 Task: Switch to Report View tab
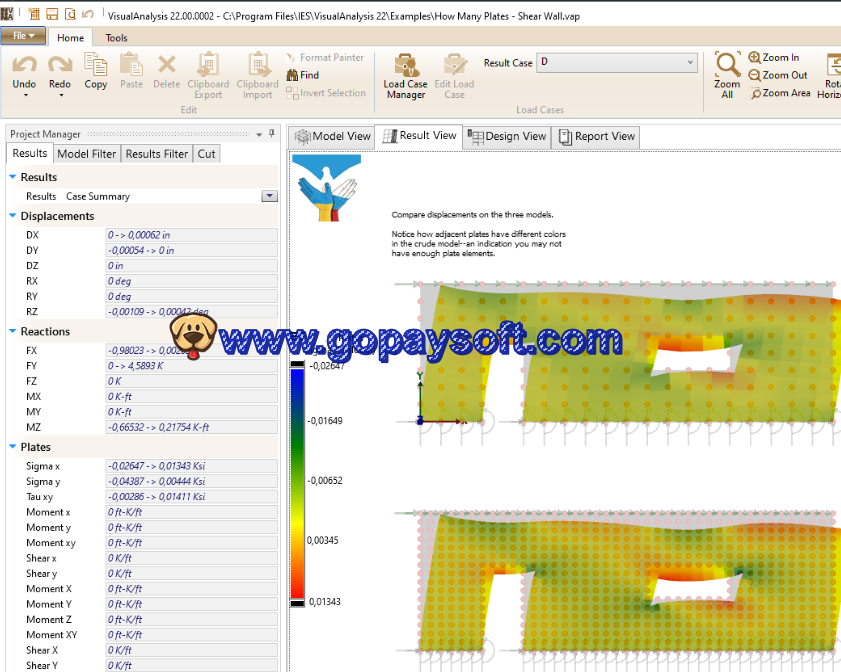pos(596,136)
